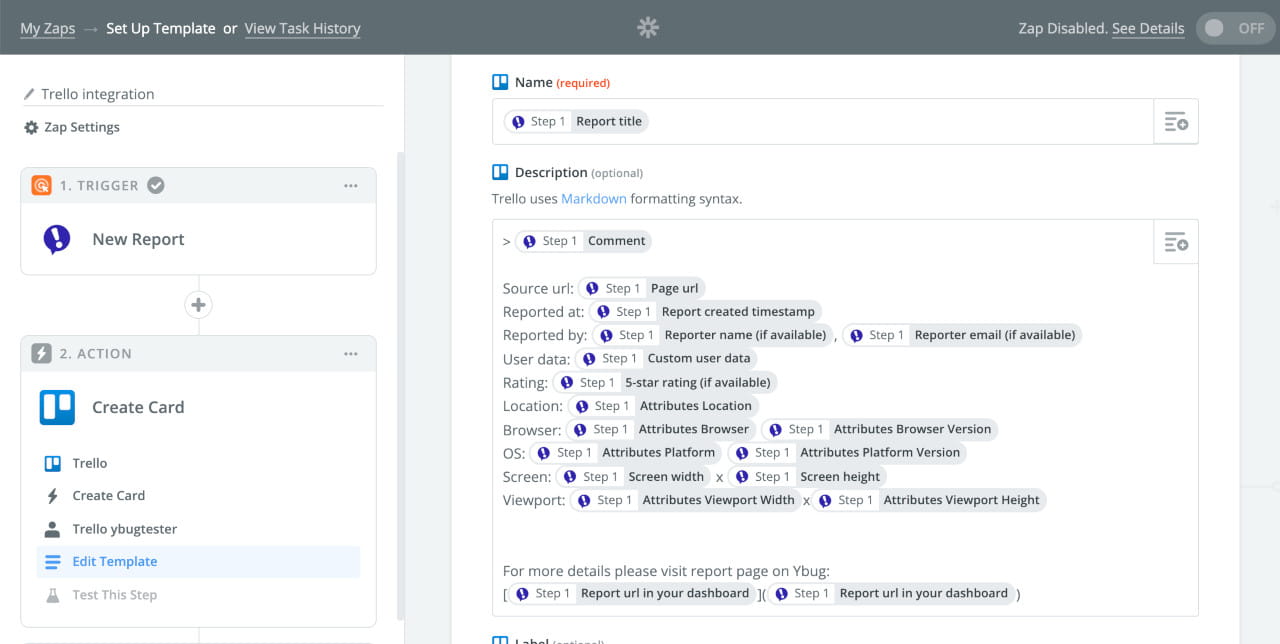The height and width of the screenshot is (644, 1280).
Task: Select the Attributes Platform Version token
Action: point(847,452)
